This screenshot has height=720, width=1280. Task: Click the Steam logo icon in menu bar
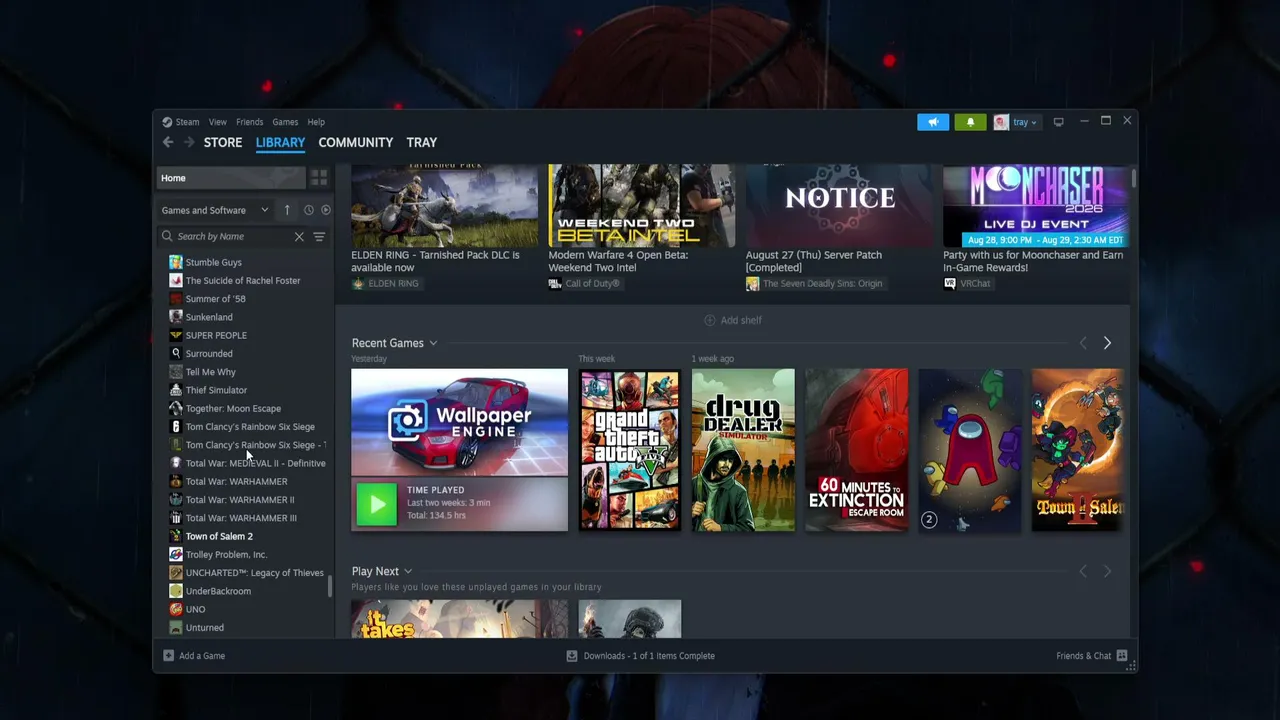[x=167, y=122]
